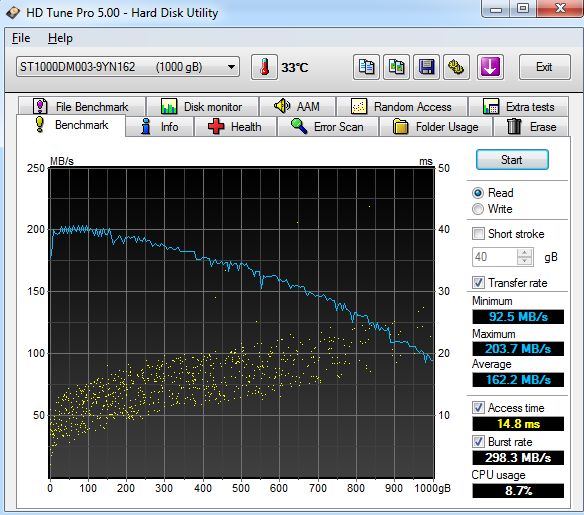Screen dimensions: 584x515
Task: Save screenshot with floppy disk icon
Action: click(x=426, y=67)
